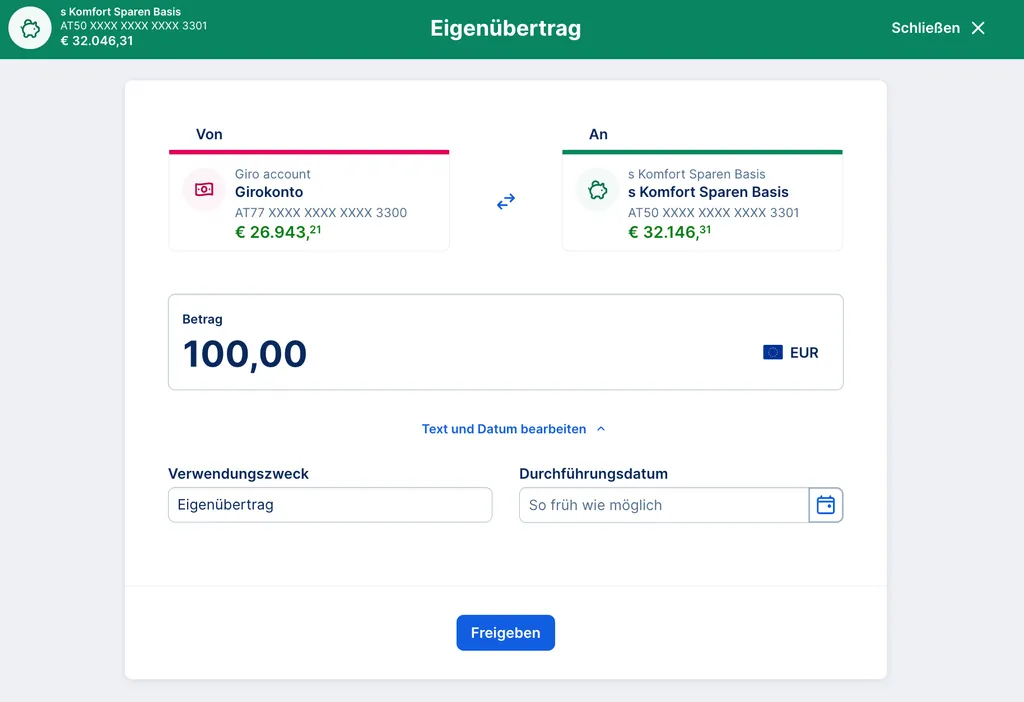The height and width of the screenshot is (702, 1024).
Task: Click the swap arrows between Von and An
Action: tap(505, 201)
